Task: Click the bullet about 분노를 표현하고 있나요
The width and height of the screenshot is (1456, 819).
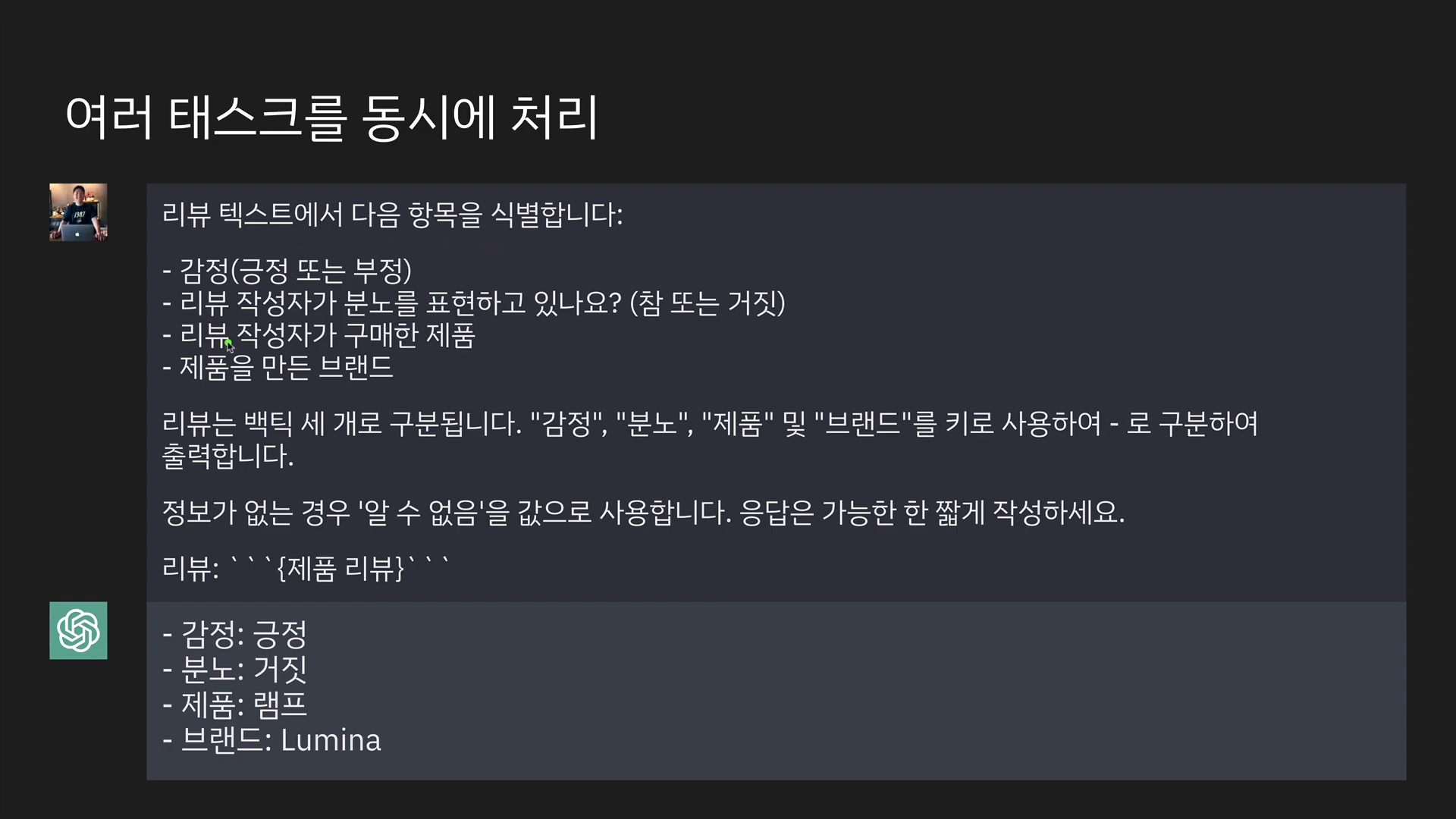Action: [473, 303]
